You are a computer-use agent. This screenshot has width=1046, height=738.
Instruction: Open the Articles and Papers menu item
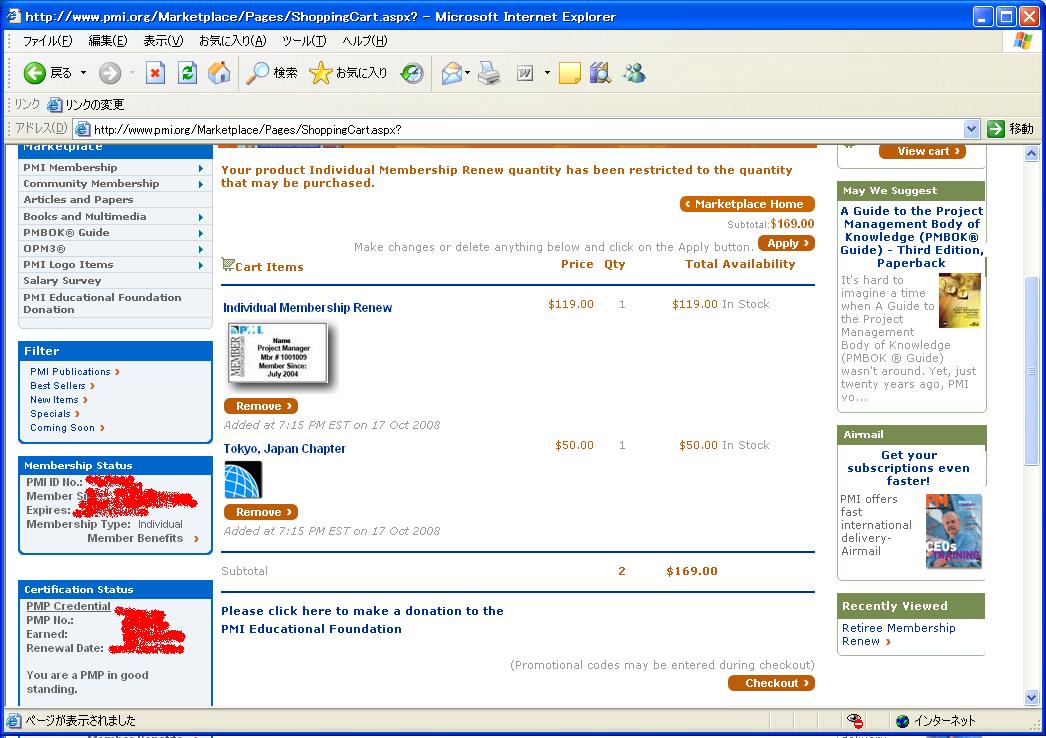[x=78, y=200]
